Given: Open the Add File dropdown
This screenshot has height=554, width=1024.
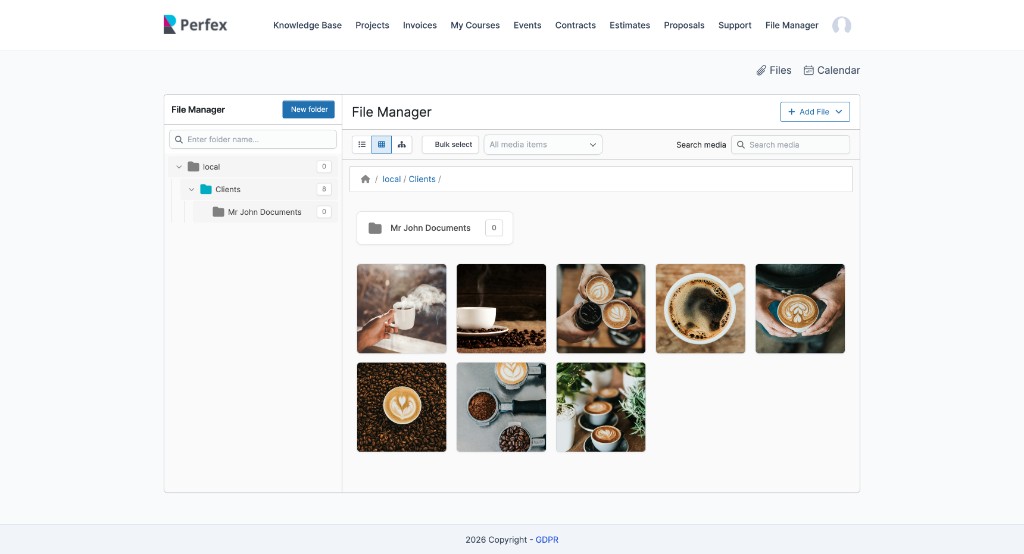Looking at the screenshot, I should point(814,112).
